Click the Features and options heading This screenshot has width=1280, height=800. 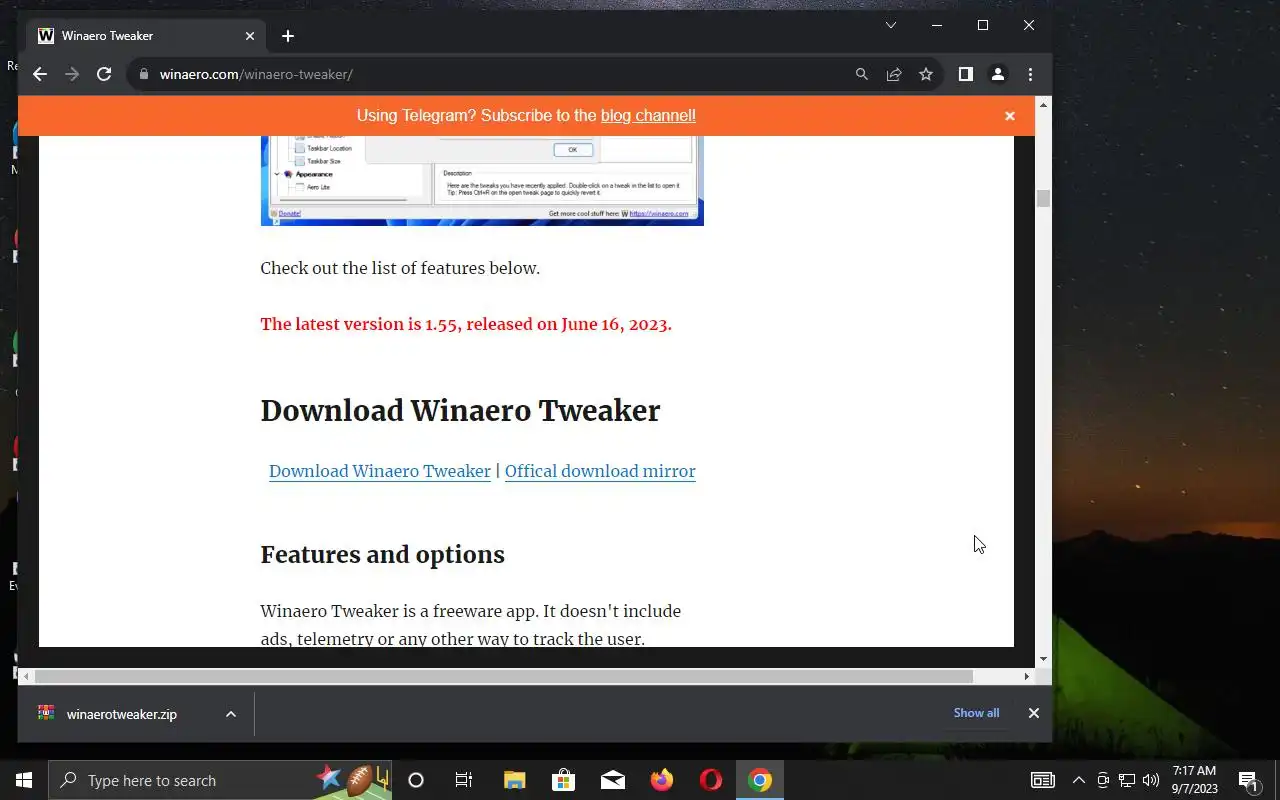[x=383, y=555]
